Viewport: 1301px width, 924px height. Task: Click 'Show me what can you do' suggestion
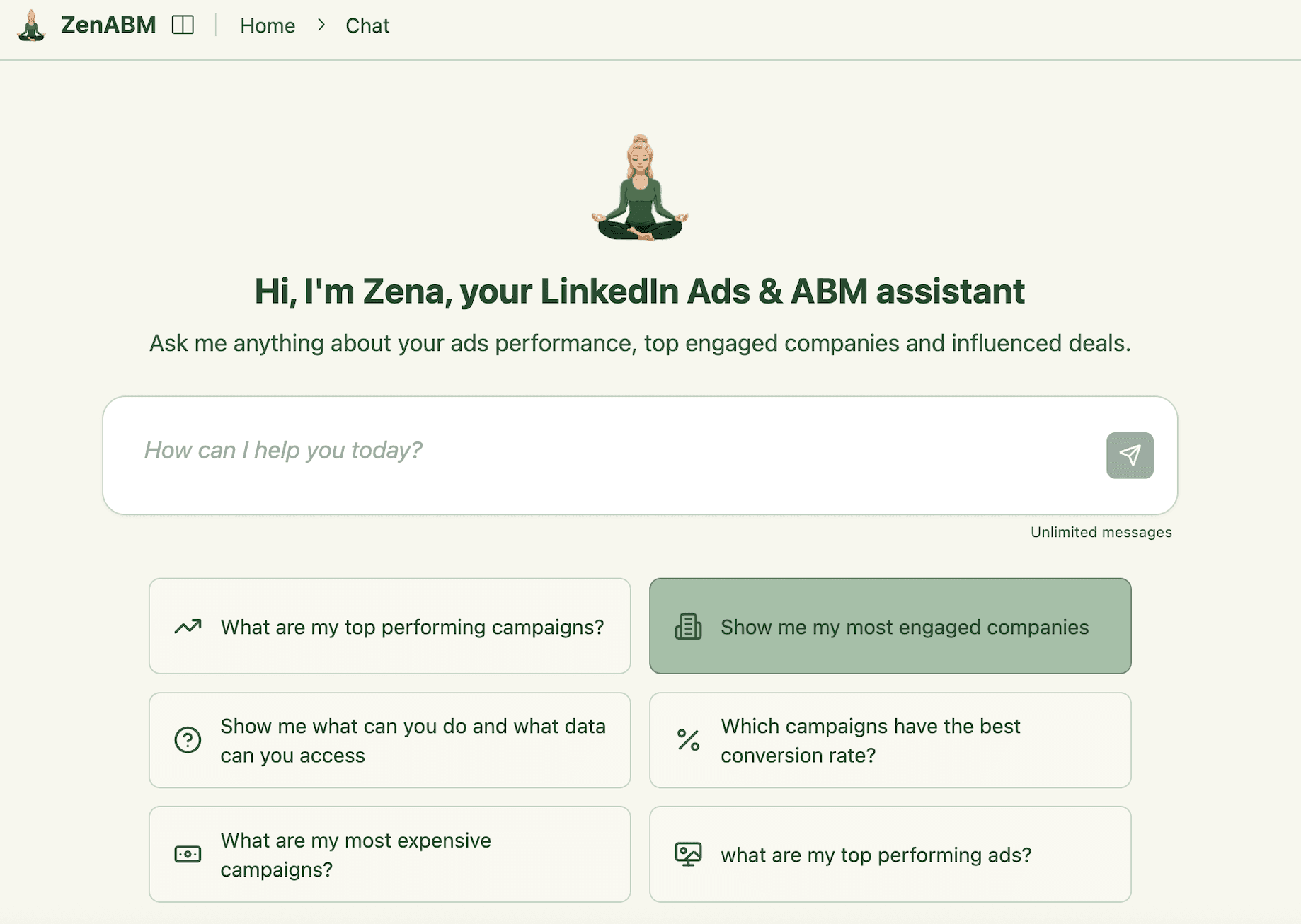(389, 740)
